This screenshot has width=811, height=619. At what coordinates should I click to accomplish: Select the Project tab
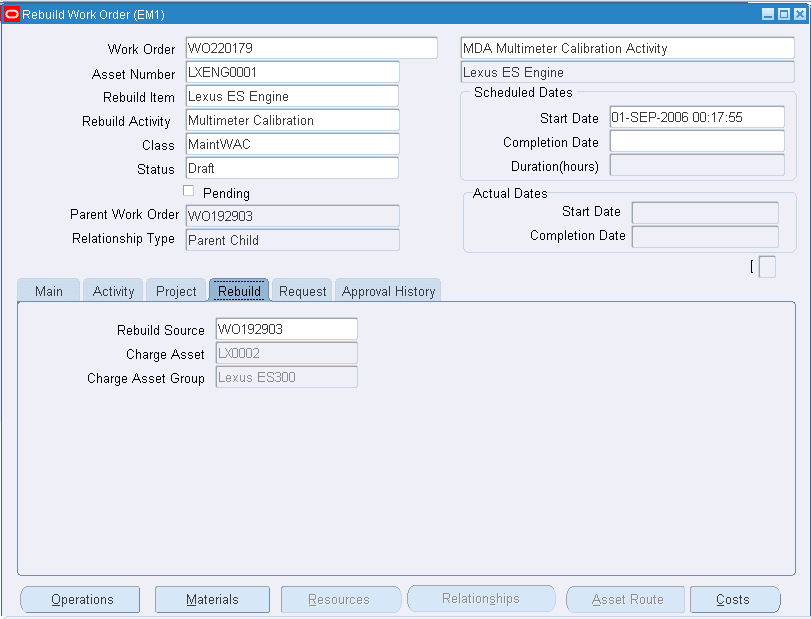coord(175,290)
